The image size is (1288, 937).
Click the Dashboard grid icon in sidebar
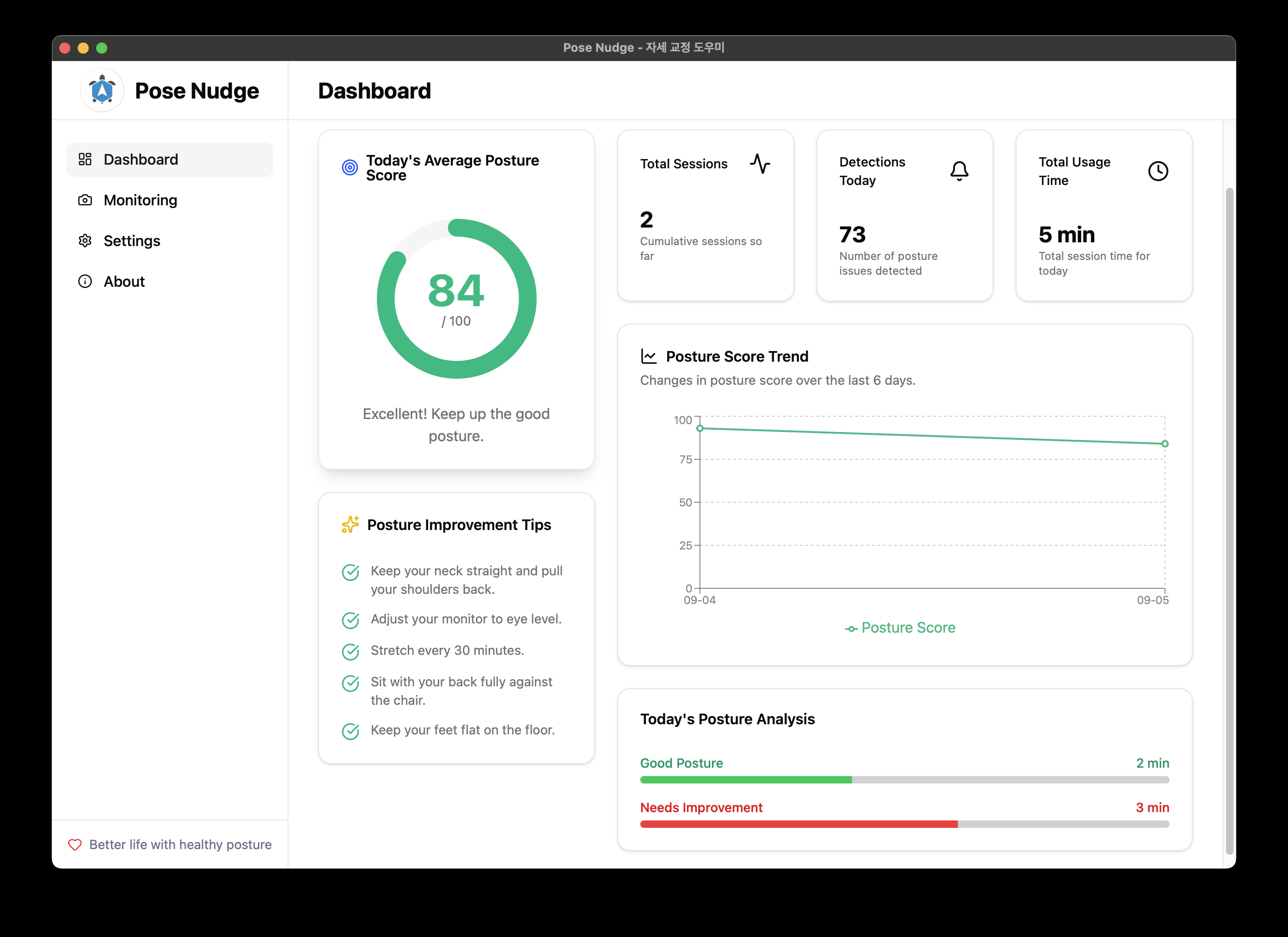pos(85,159)
